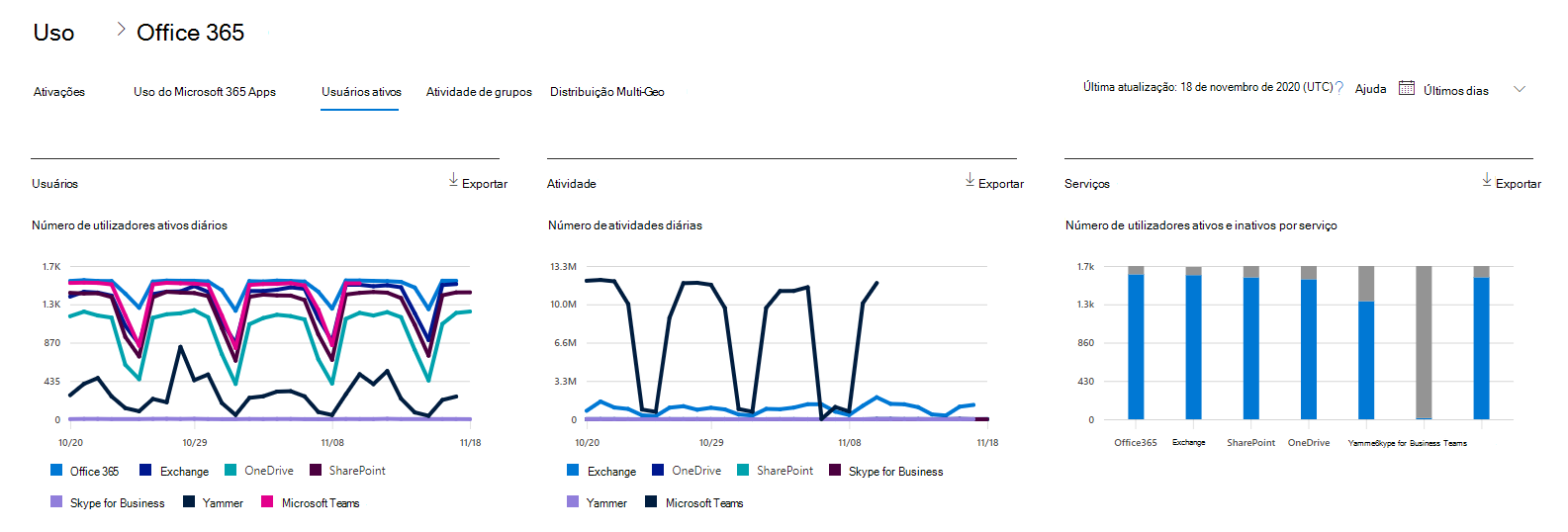Screen dimensions: 1568x532
Task: Click the Serviços export download icon
Action: pyautogui.click(x=1487, y=180)
